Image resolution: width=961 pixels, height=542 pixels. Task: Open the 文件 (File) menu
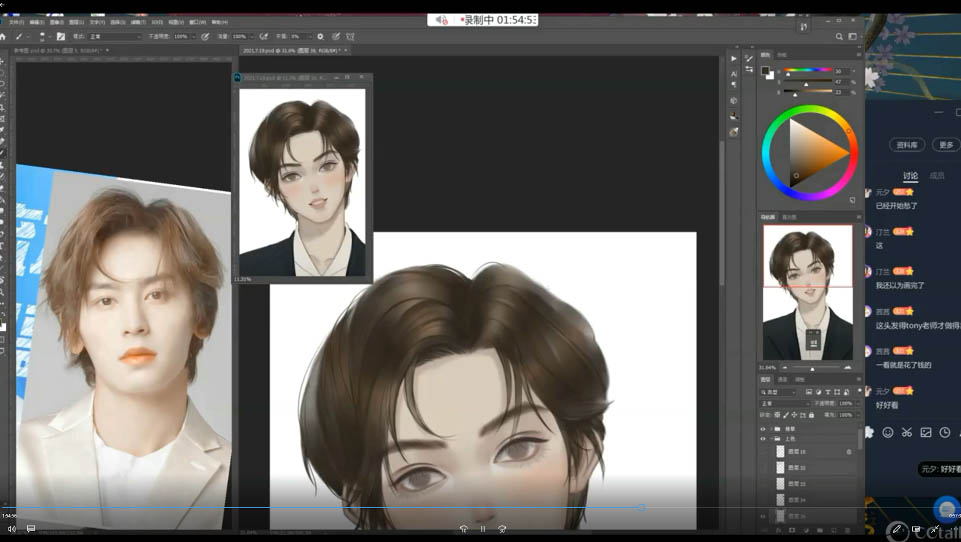17,22
